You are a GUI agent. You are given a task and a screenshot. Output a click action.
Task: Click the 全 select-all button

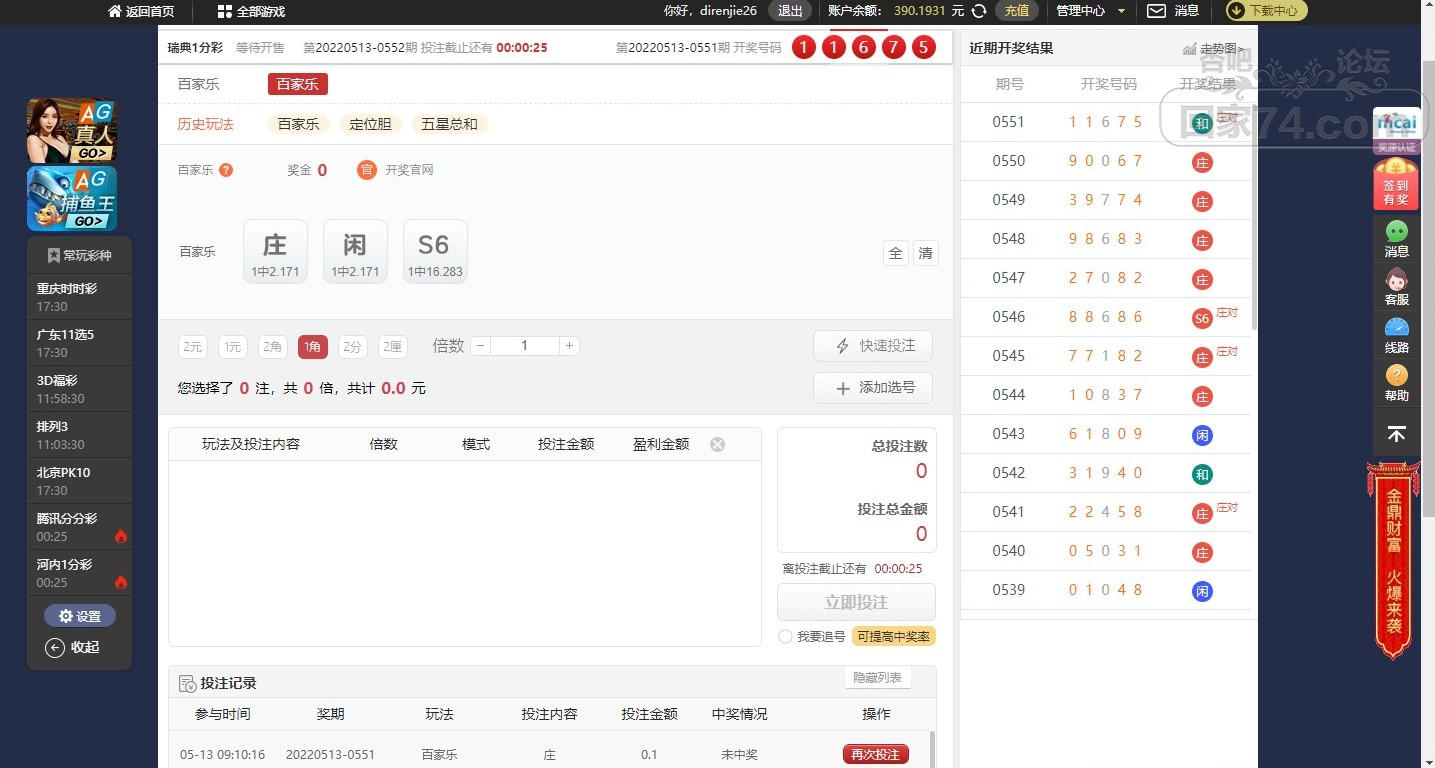click(x=896, y=253)
